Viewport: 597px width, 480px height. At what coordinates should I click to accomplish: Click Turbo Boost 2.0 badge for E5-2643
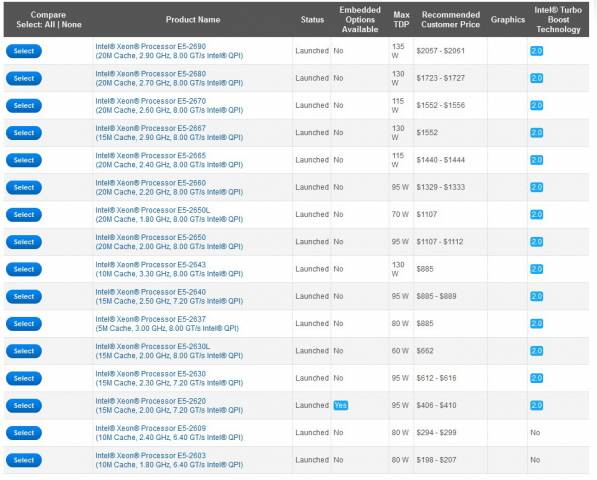pos(536,269)
